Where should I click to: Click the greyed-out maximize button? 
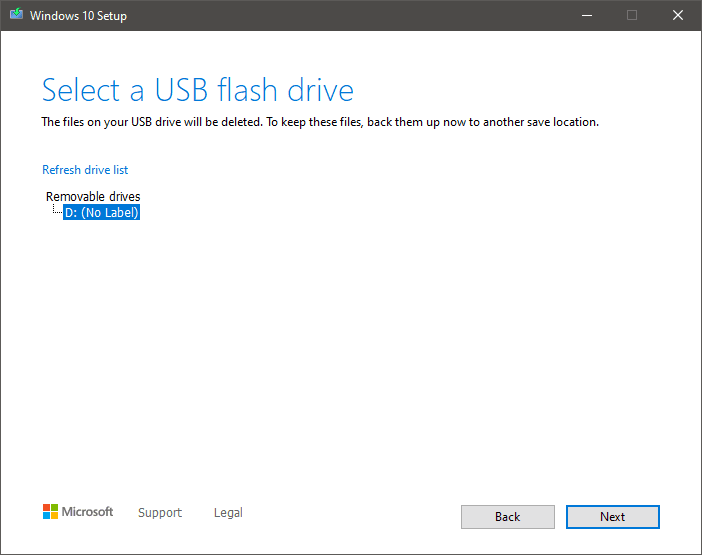632,15
